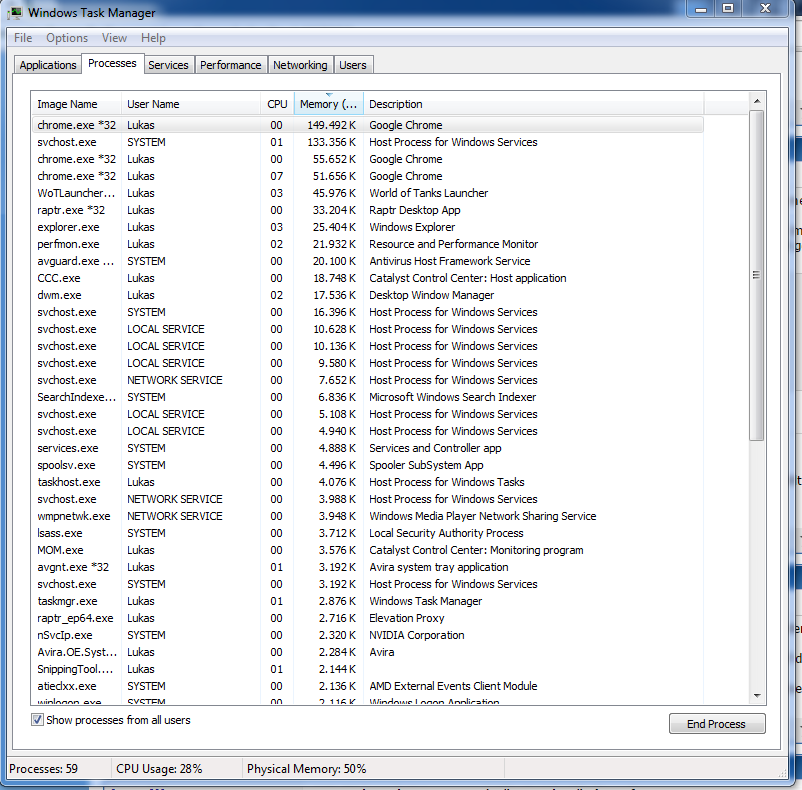Select the explorer.exe process
This screenshot has width=802, height=790.
(x=368, y=227)
